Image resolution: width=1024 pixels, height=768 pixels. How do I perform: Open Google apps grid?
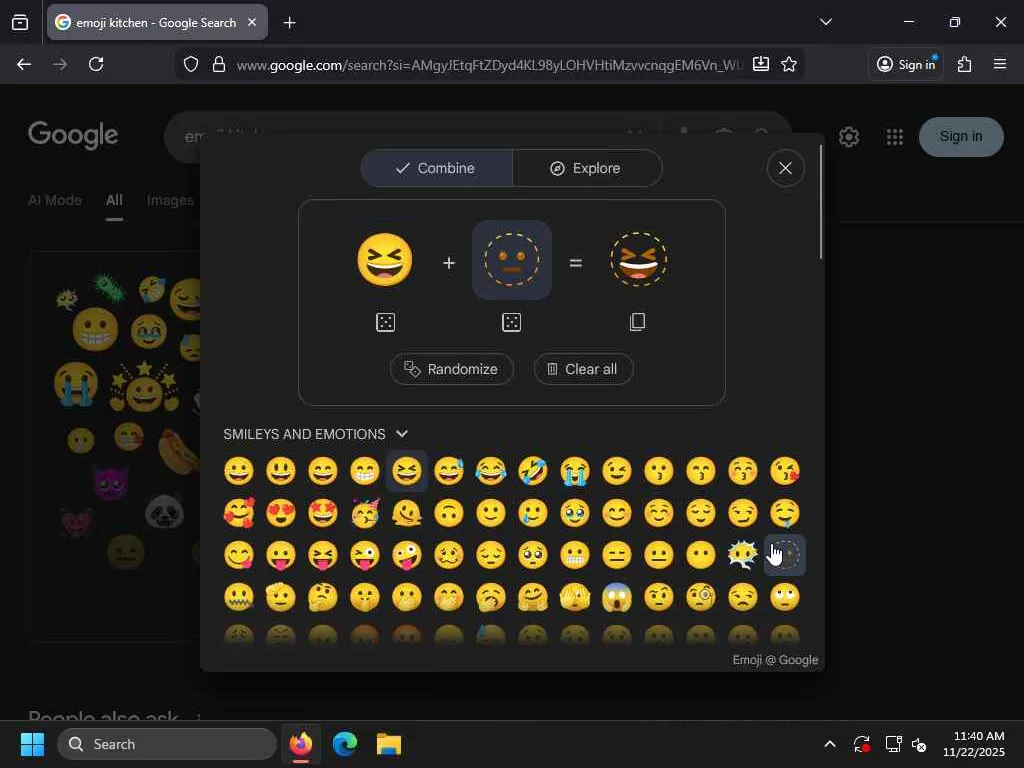895,137
